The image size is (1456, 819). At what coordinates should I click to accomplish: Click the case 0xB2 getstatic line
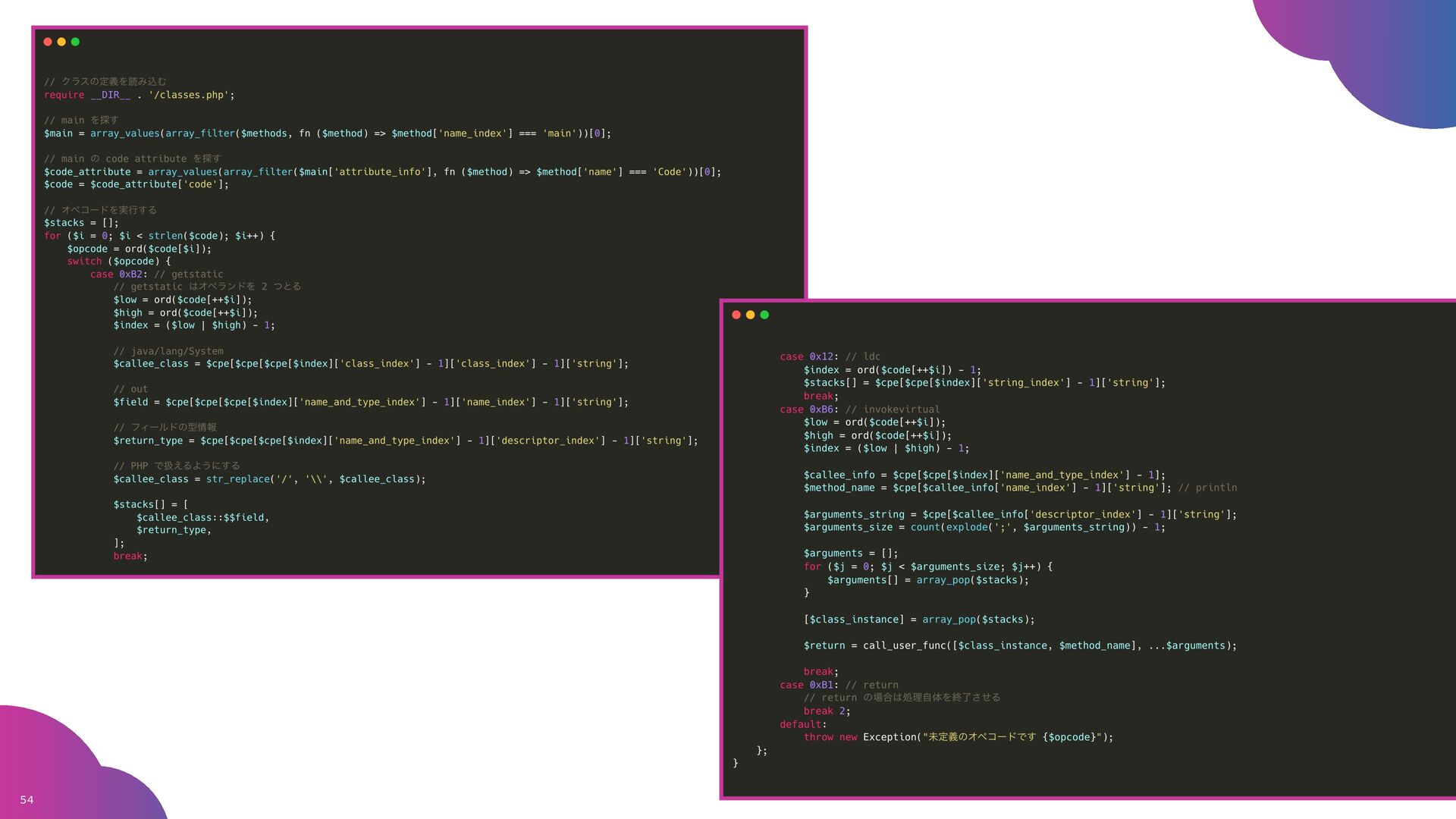click(156, 275)
